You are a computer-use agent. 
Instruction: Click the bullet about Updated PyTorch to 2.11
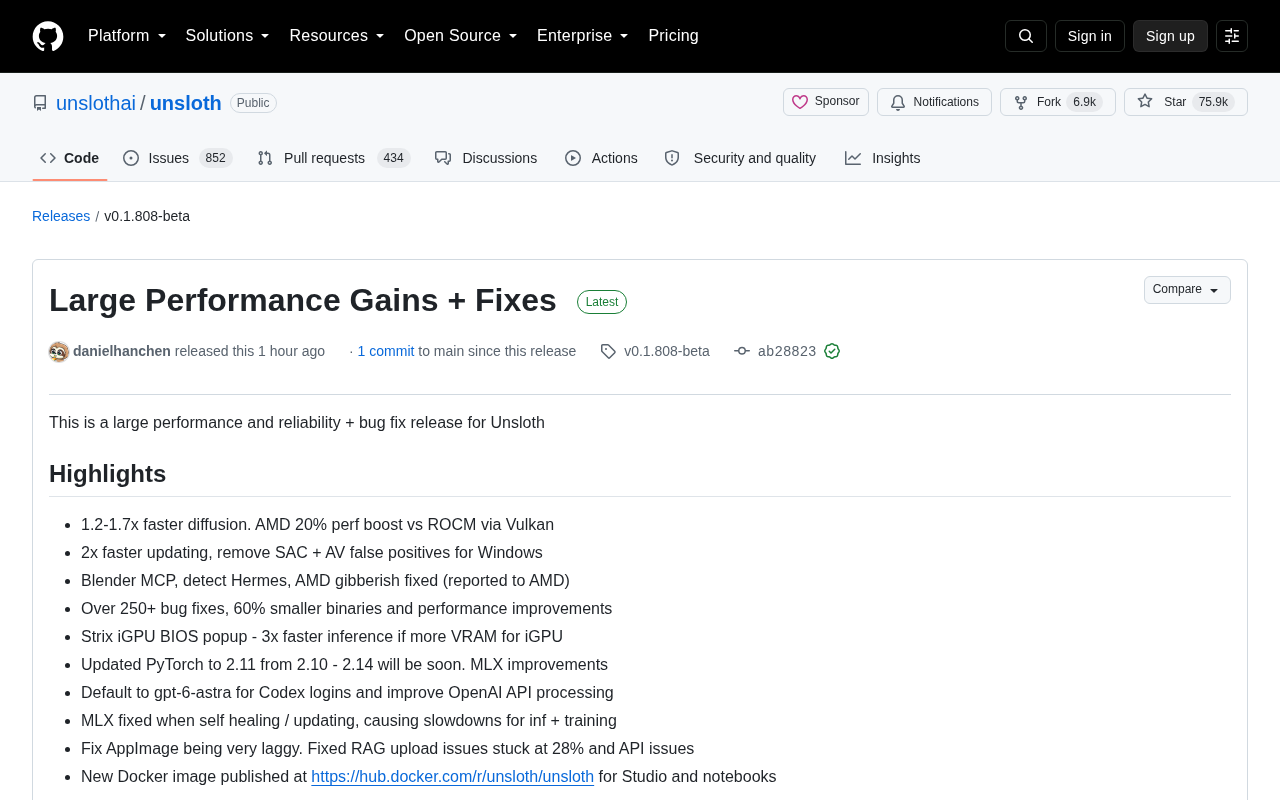[344, 664]
